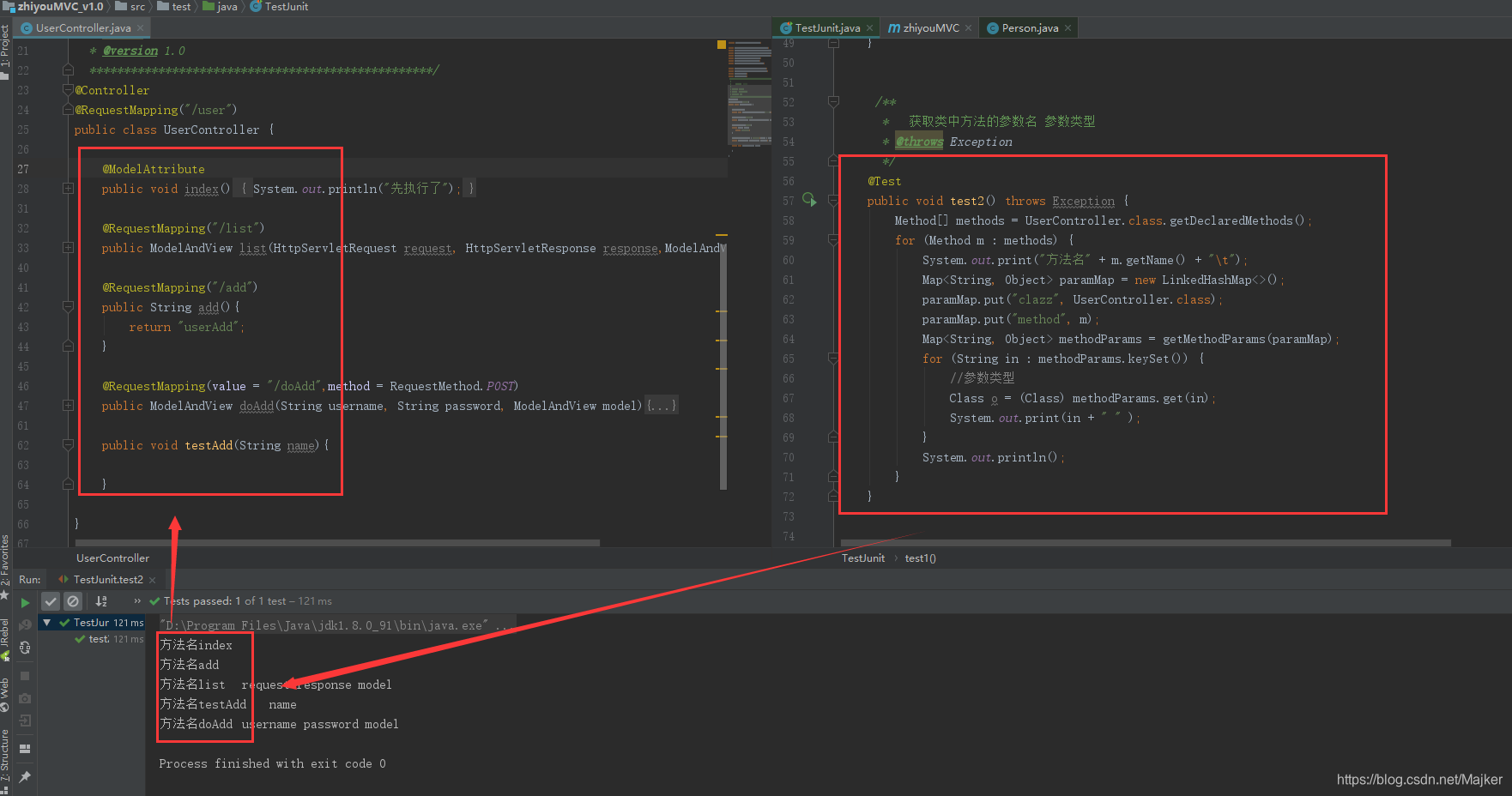Expand folded index() method at line 28
This screenshot has width=1512, height=796.
(x=68, y=189)
